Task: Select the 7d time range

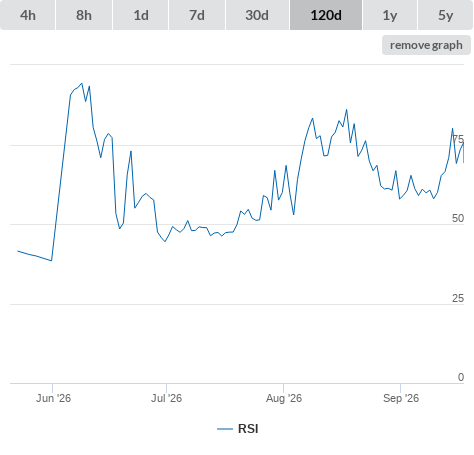Action: coord(197,15)
